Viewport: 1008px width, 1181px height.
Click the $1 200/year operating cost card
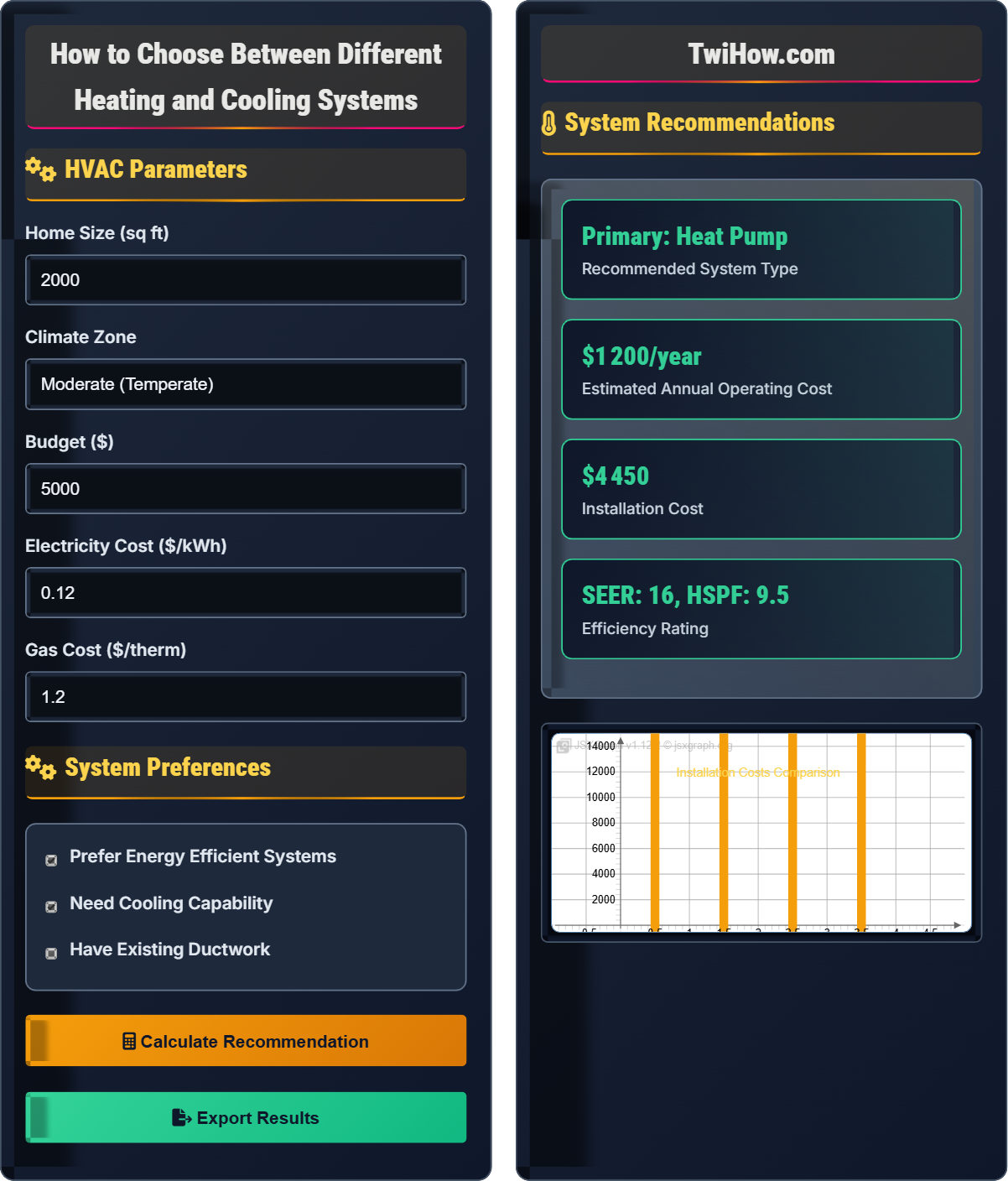pyautogui.click(x=761, y=369)
